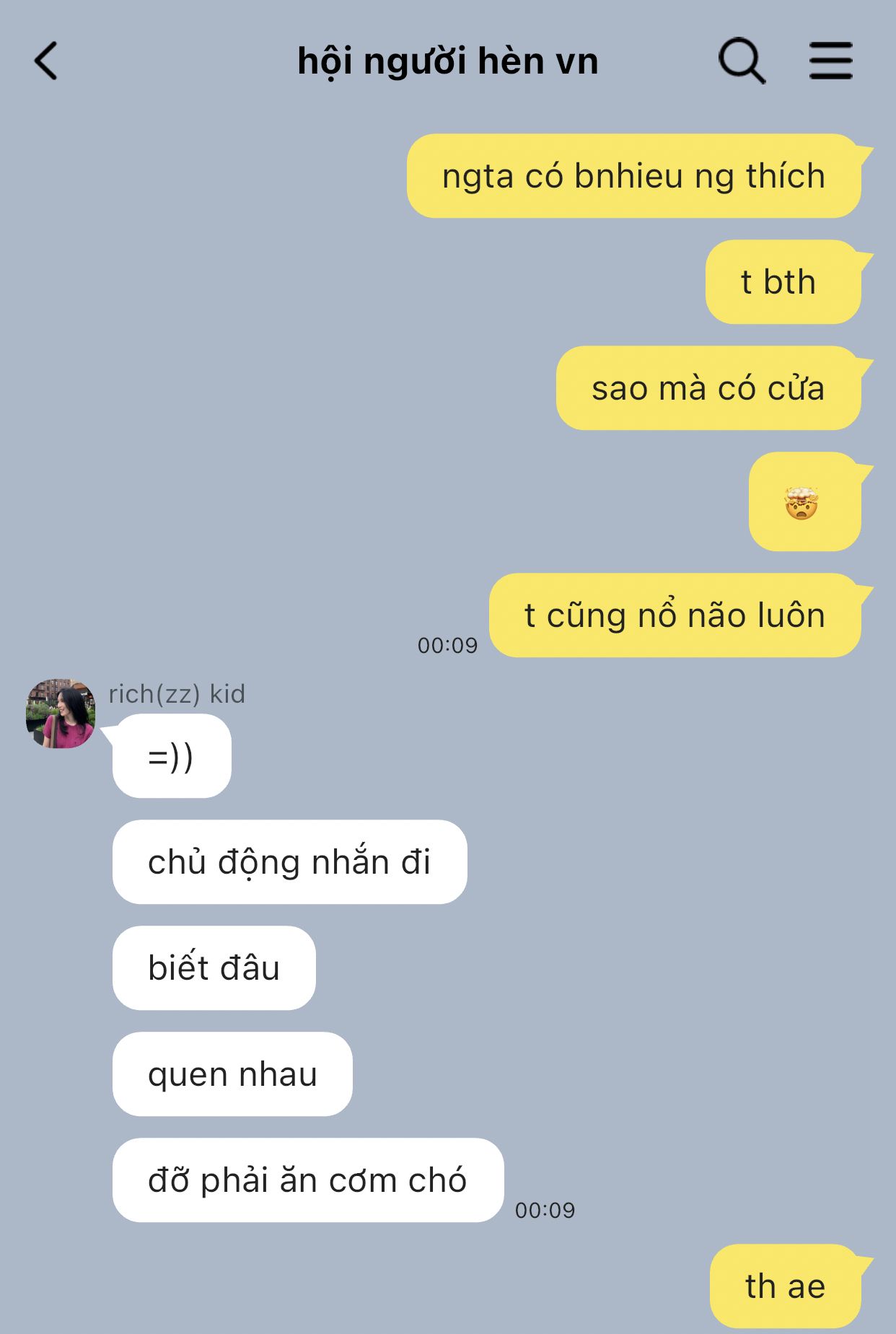Select the "đỡ phải ăn cơm chó" message
896x1334 pixels.
(308, 1180)
